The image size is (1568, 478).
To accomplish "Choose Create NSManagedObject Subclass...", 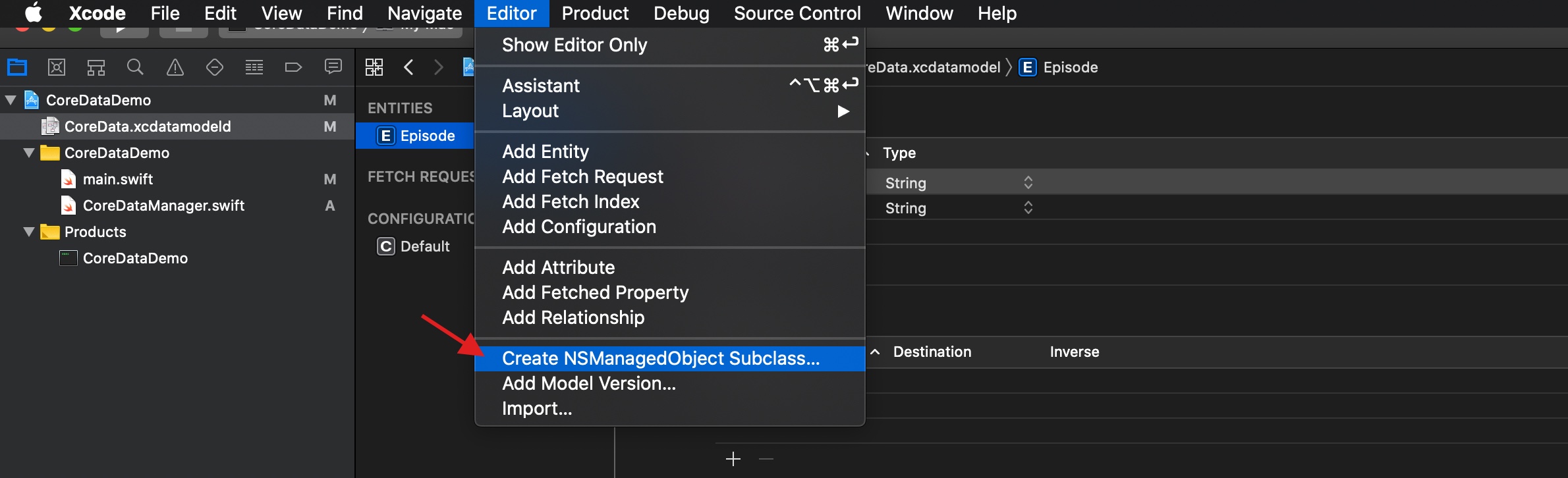I will [x=669, y=358].
